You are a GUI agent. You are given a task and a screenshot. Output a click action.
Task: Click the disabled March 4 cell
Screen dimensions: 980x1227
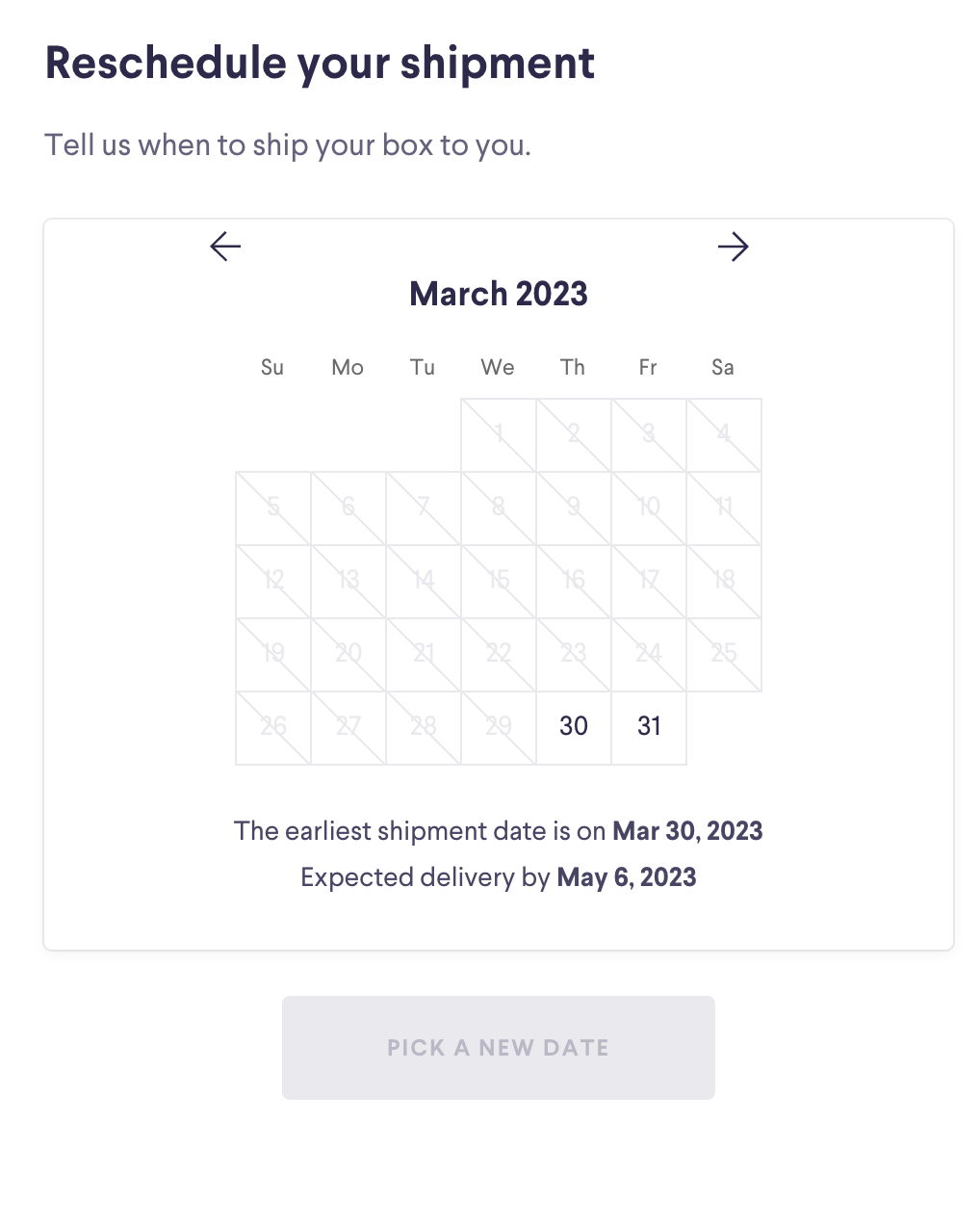724,434
